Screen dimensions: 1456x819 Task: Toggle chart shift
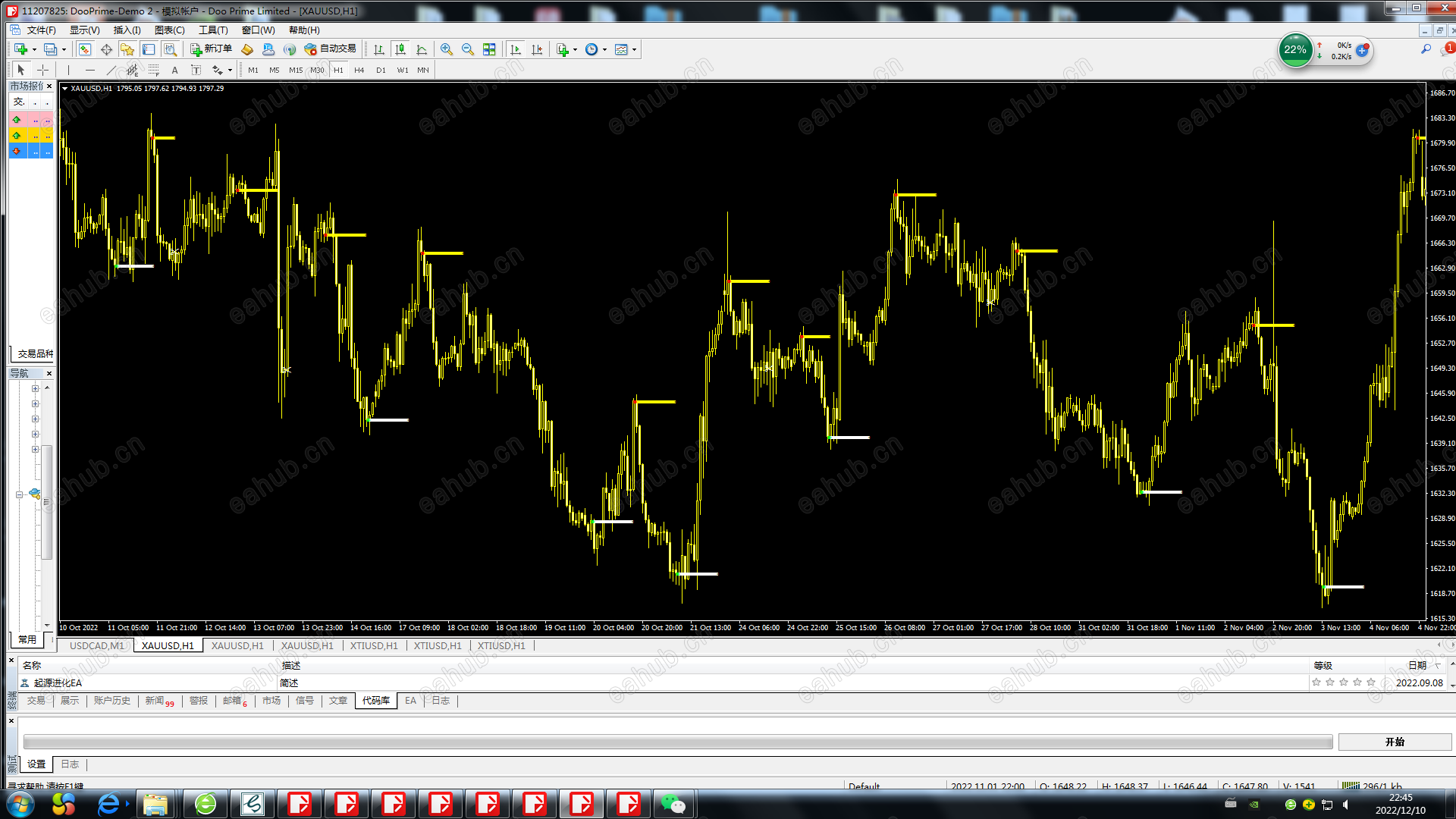(x=537, y=49)
